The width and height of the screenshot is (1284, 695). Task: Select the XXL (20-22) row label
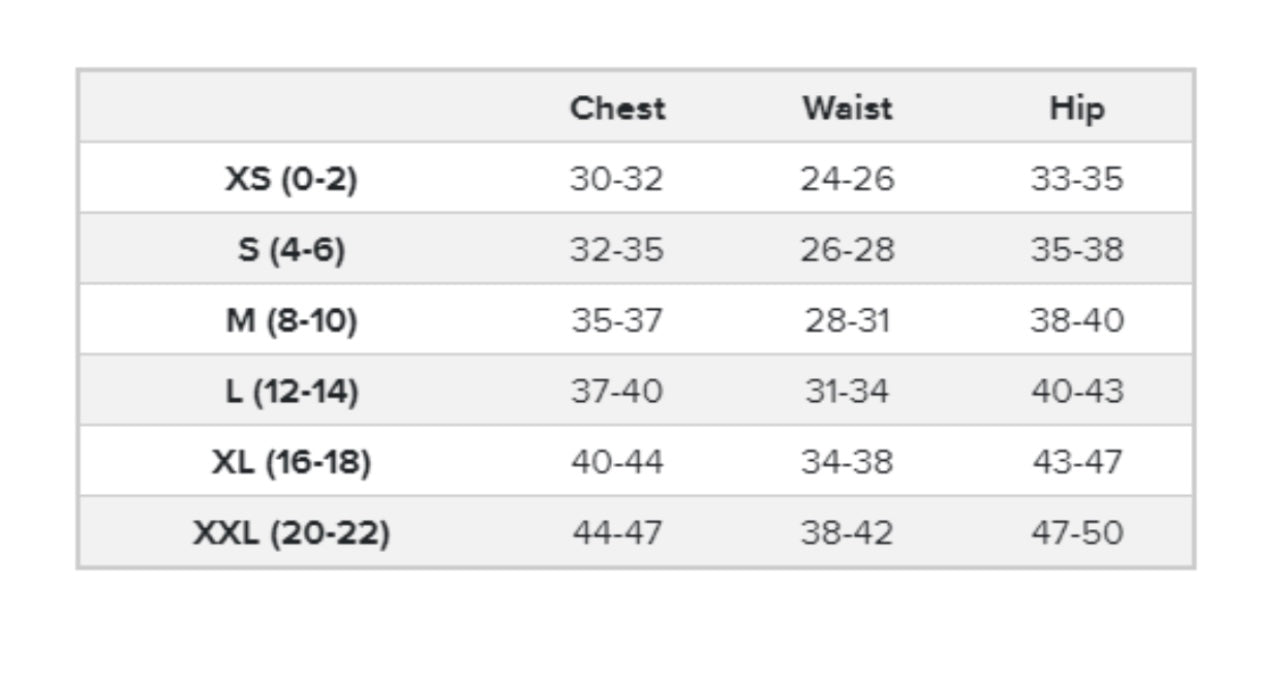coord(291,533)
